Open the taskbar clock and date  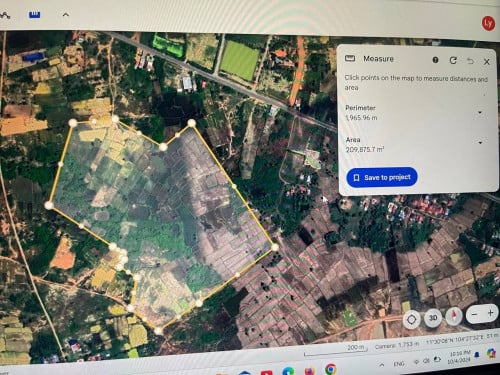click(459, 357)
